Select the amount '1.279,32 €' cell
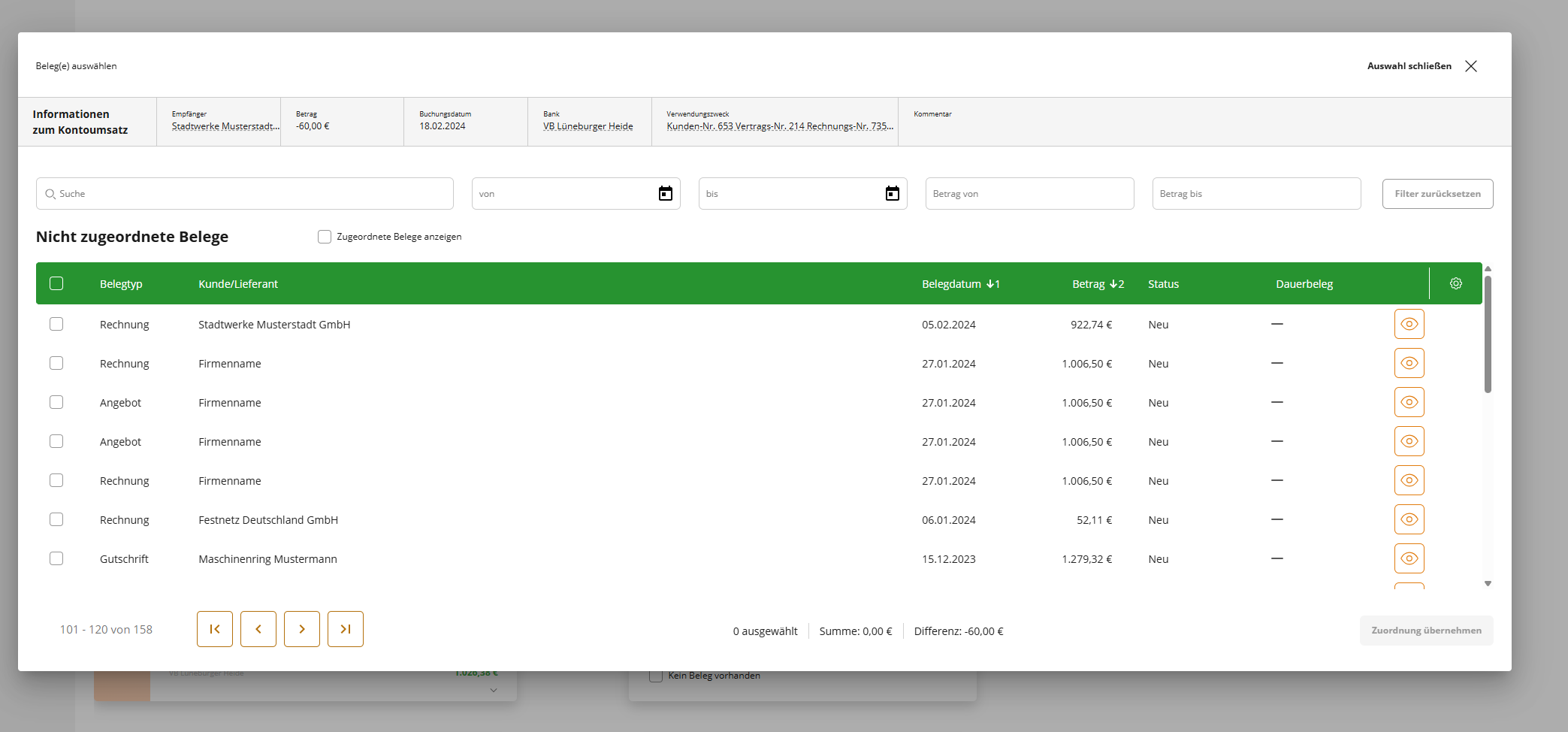 (1086, 559)
